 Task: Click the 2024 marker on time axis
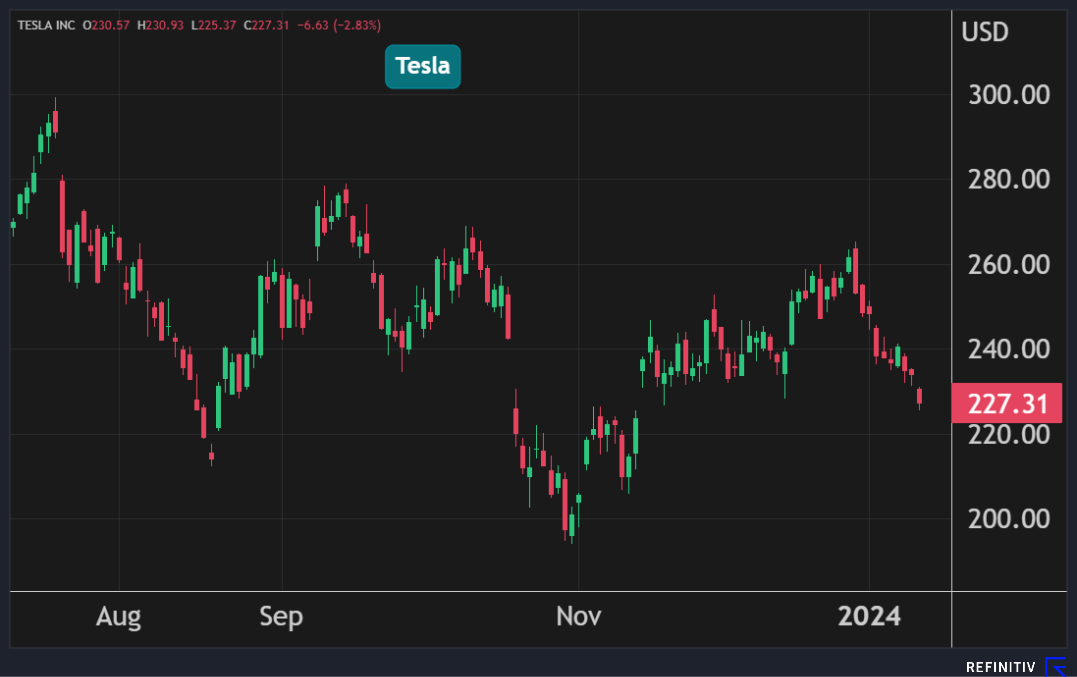coord(869,616)
